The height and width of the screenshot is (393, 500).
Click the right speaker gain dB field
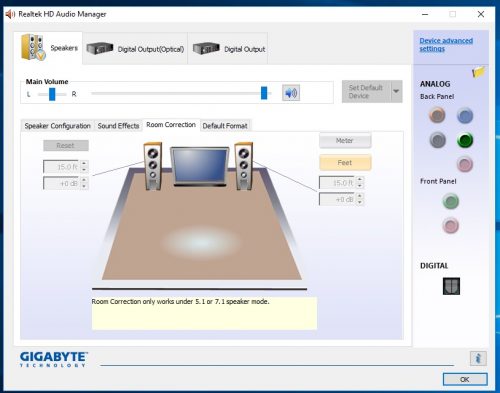337,199
